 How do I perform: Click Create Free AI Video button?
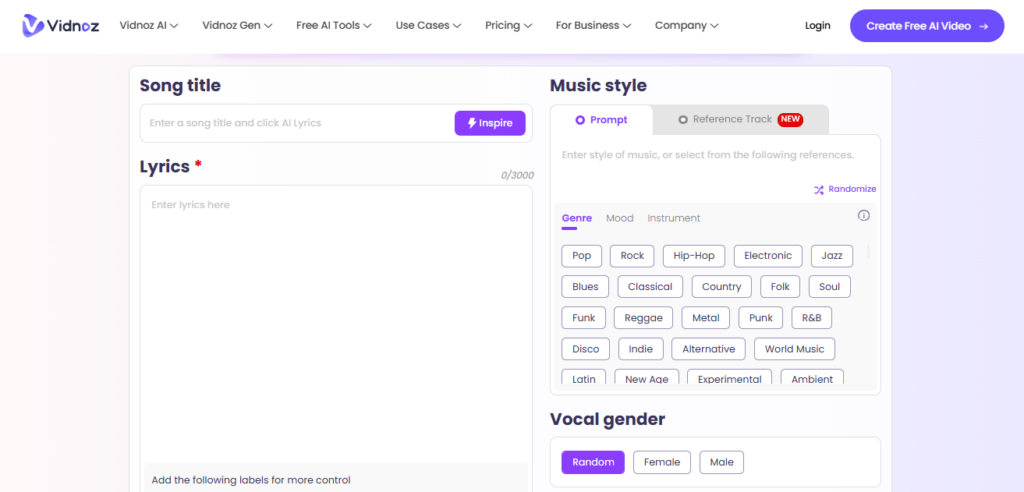coord(927,26)
